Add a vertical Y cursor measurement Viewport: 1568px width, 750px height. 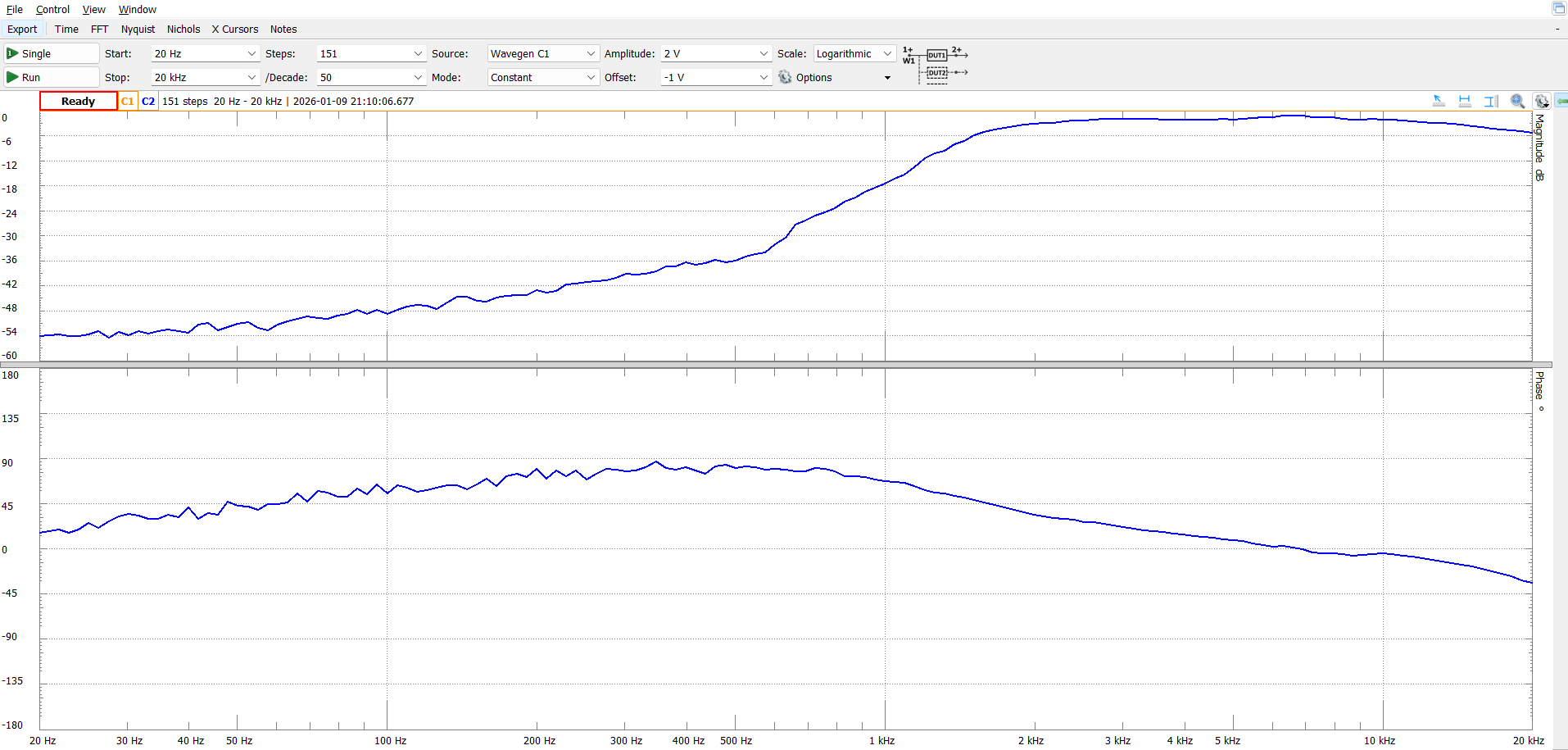[x=1491, y=101]
